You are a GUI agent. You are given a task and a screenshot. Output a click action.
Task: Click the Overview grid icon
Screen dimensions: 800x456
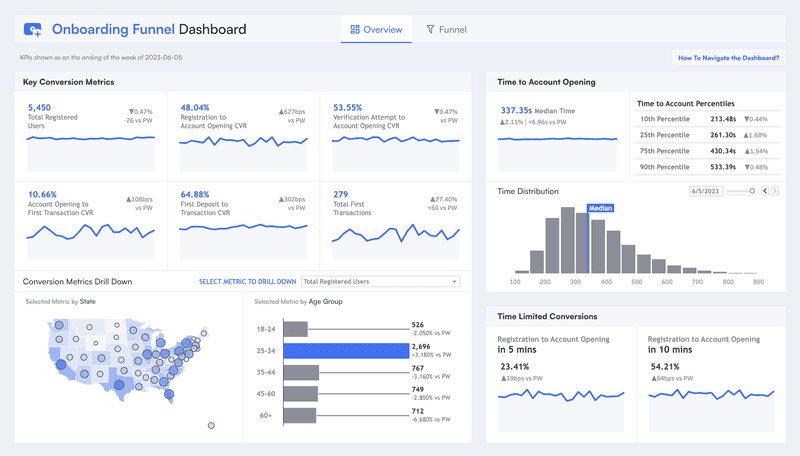[x=355, y=30]
